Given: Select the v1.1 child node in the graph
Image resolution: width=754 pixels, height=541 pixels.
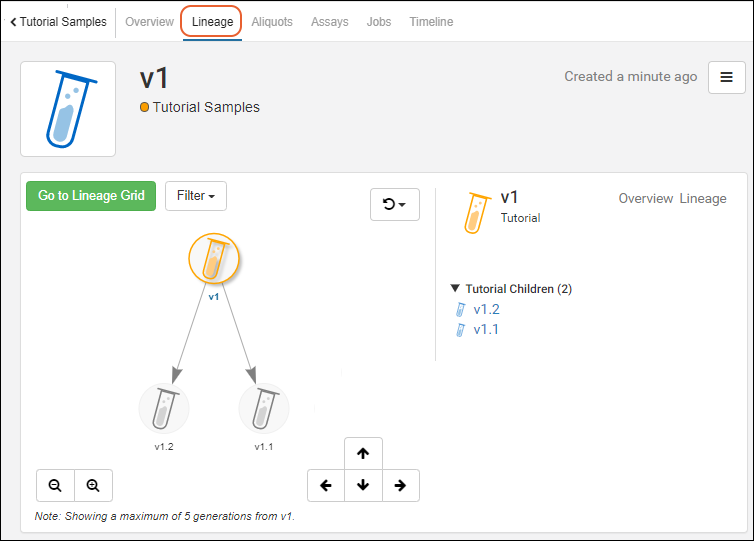Looking at the screenshot, I should 263,408.
